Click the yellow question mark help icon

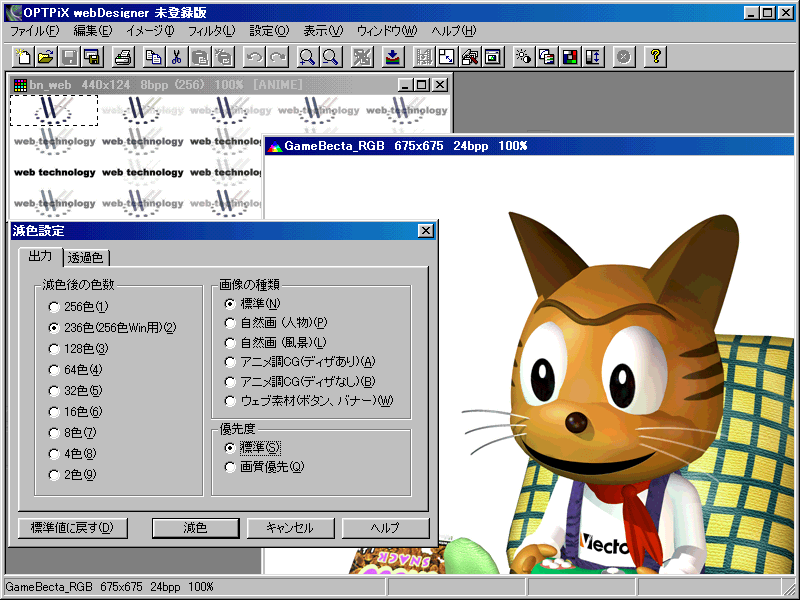(x=655, y=57)
